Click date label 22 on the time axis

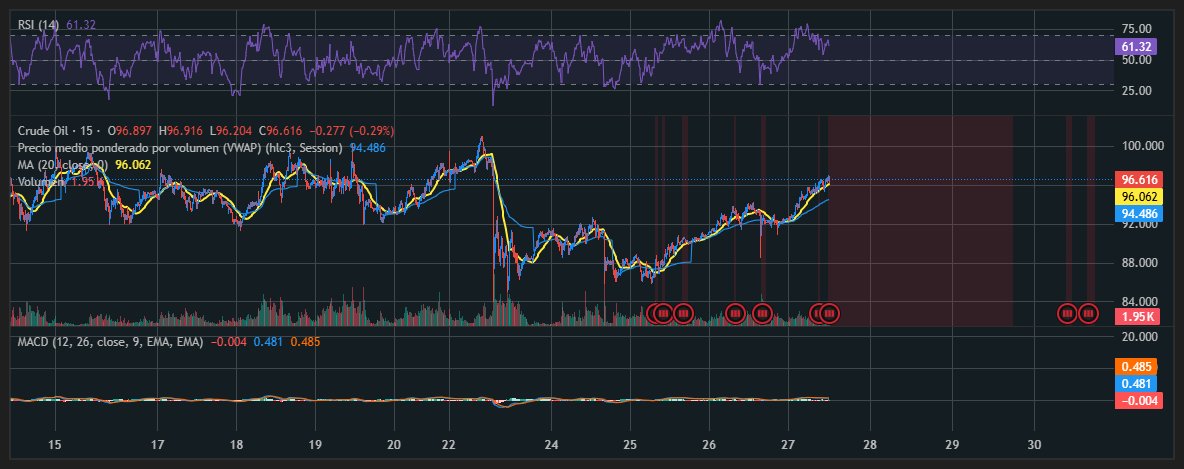pyautogui.click(x=449, y=444)
